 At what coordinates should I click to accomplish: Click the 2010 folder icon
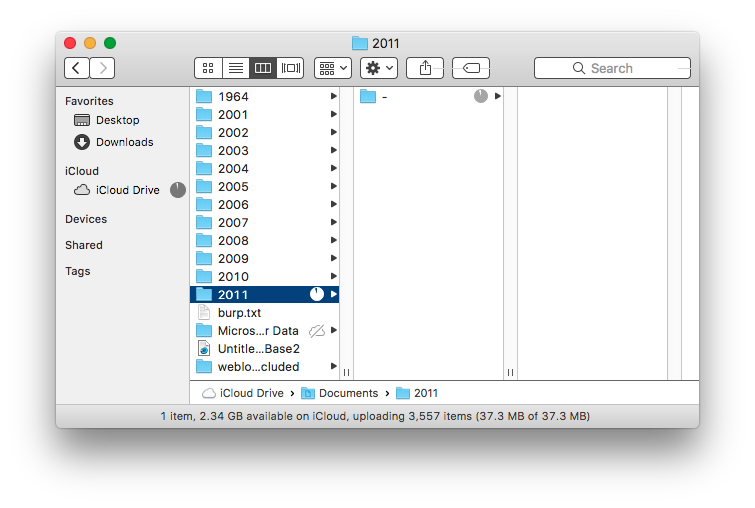204,276
